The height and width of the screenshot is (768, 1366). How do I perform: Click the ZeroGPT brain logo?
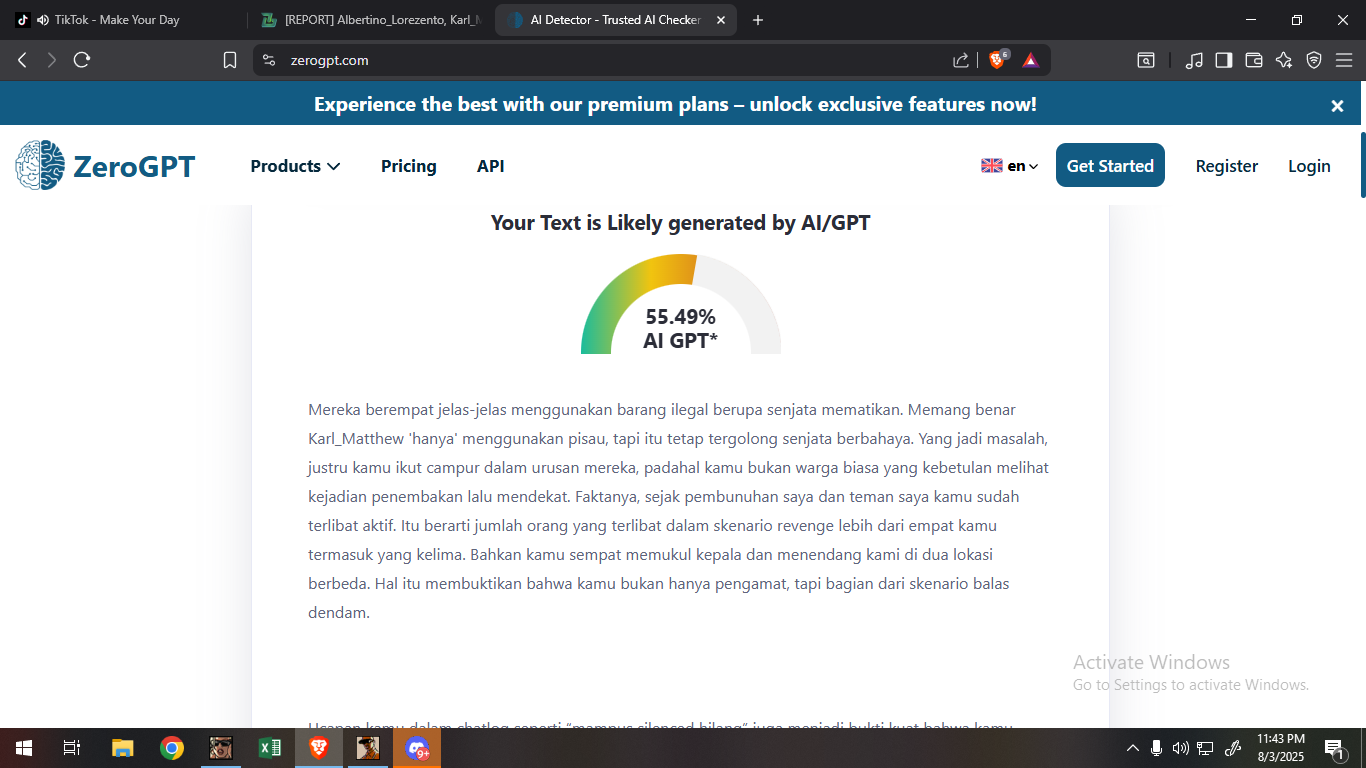coord(39,165)
